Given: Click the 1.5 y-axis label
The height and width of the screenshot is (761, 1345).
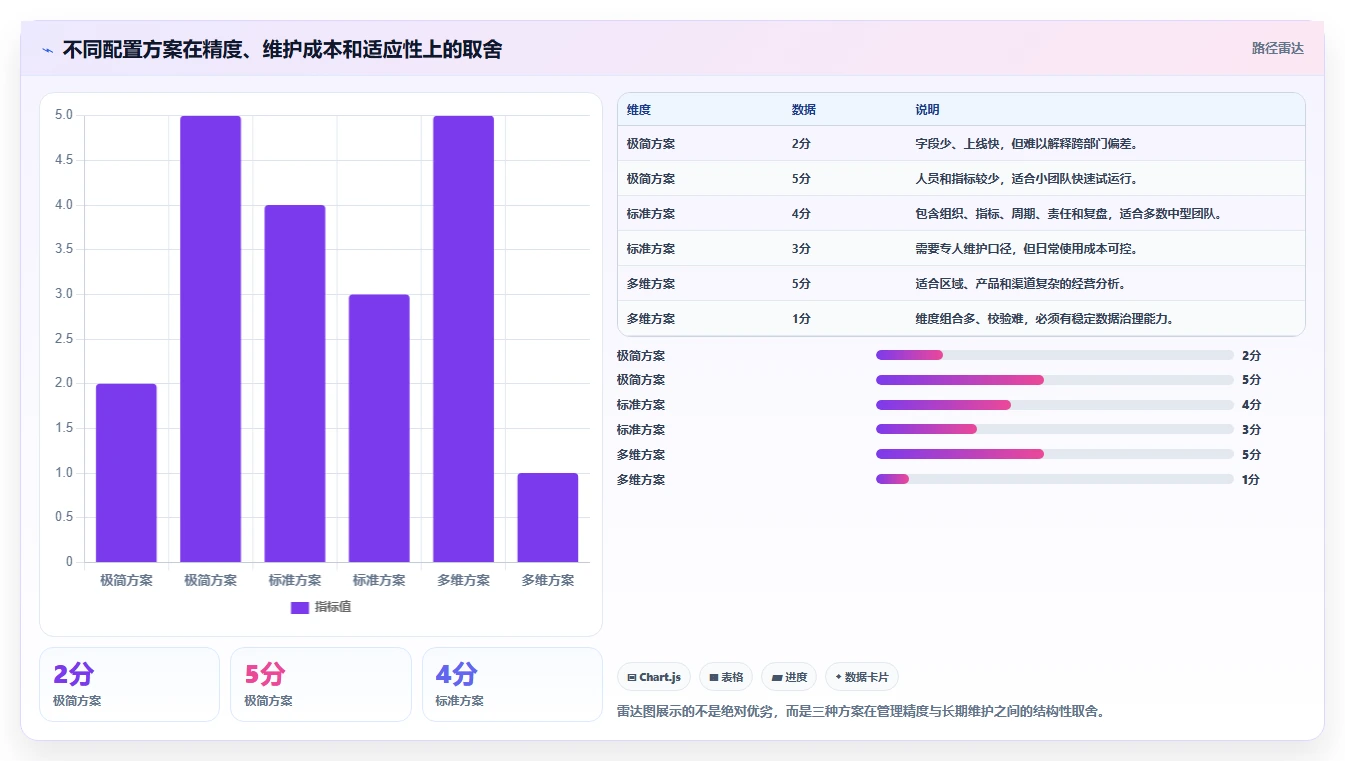Looking at the screenshot, I should (x=63, y=428).
